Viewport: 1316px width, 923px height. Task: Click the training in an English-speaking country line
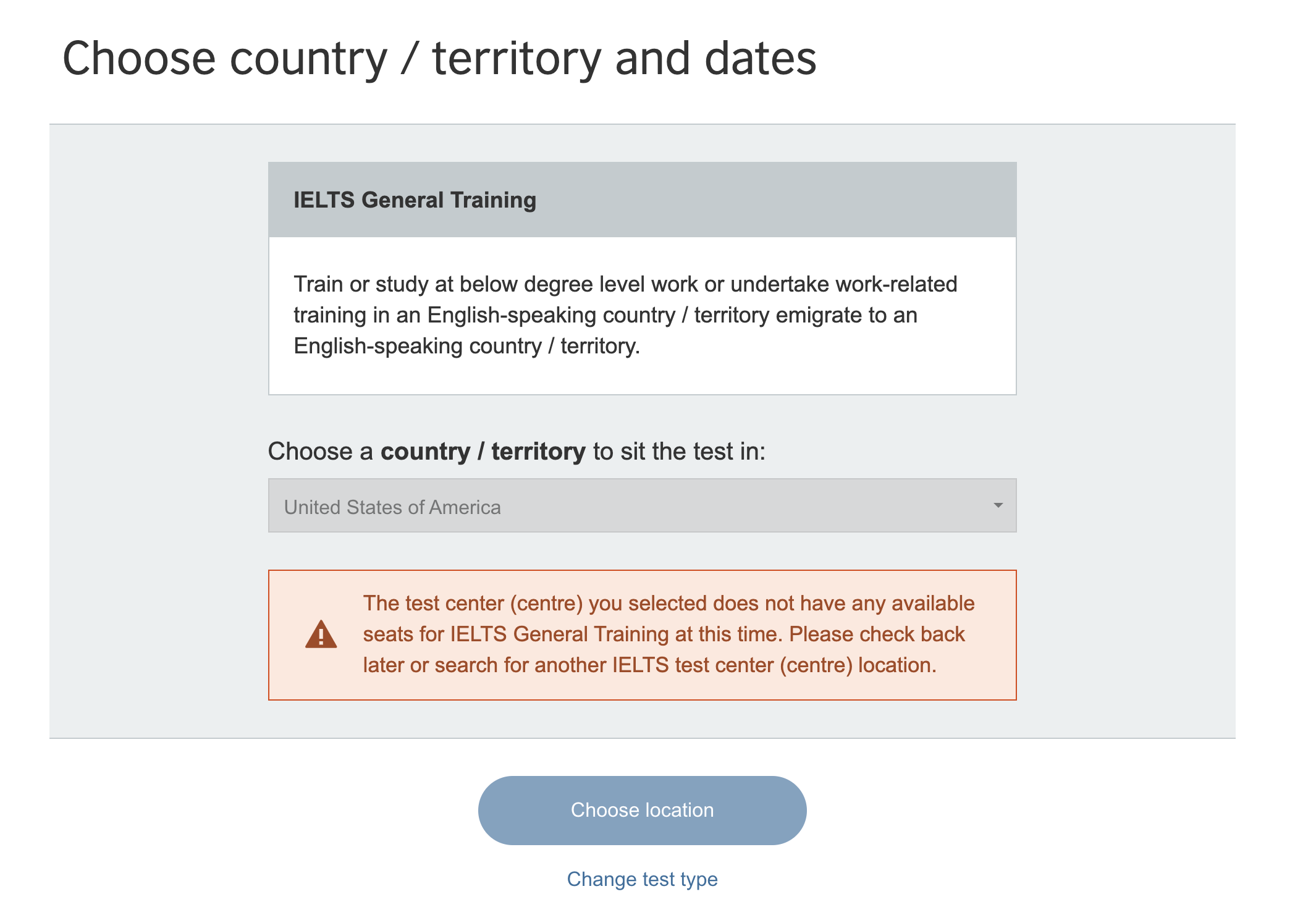tap(605, 315)
